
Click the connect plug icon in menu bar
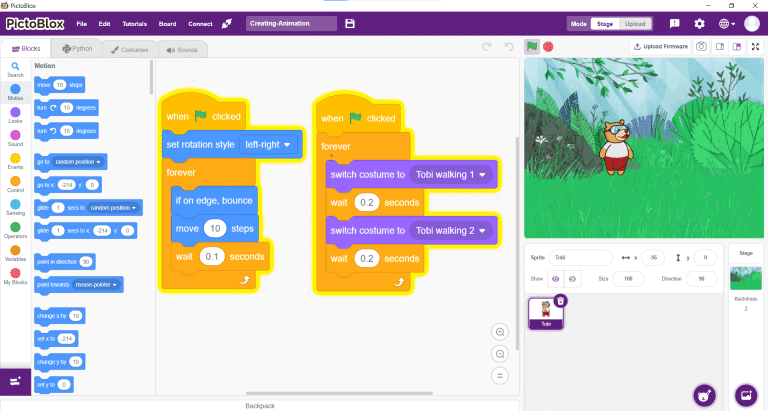(226, 24)
